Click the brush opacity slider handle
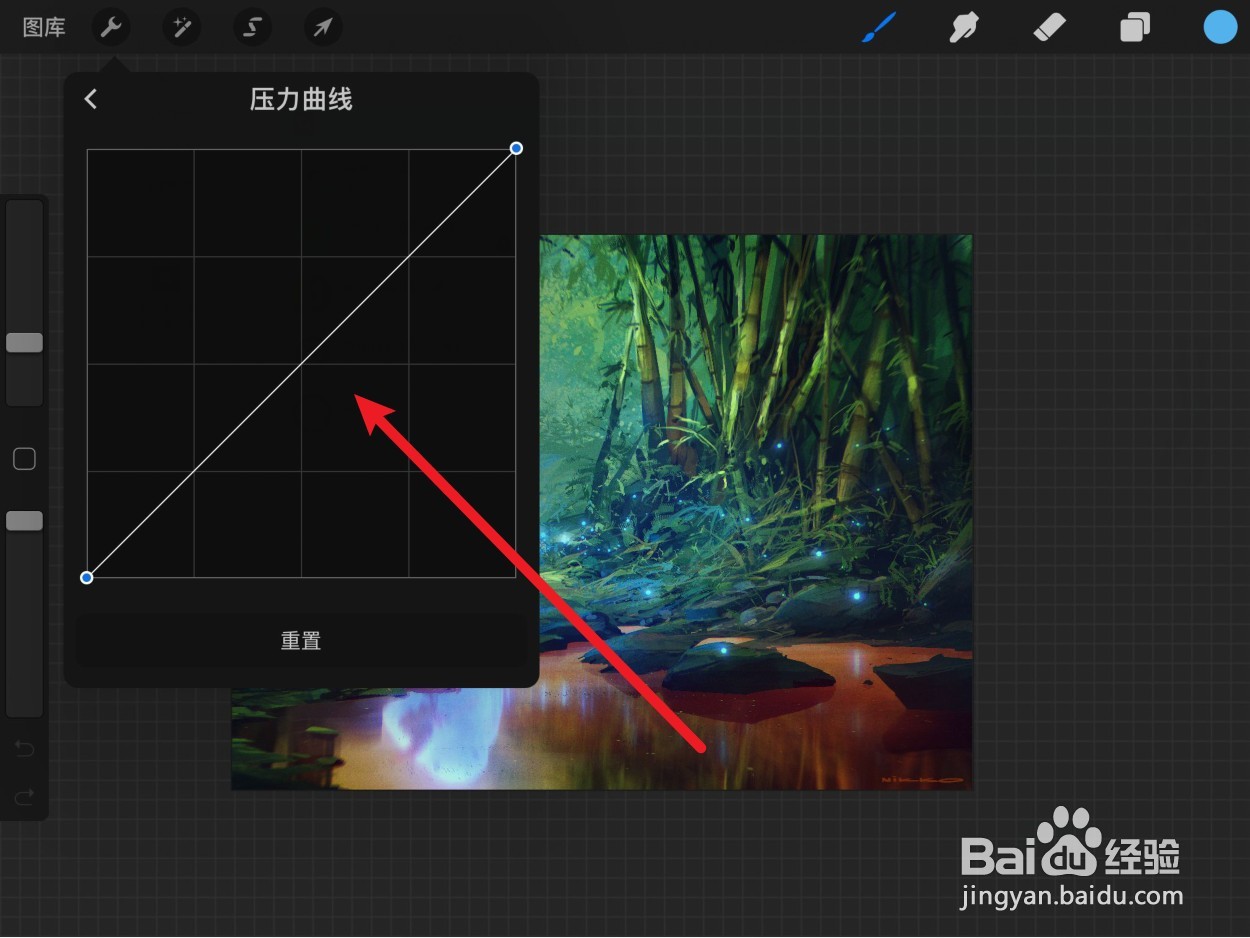Viewport: 1250px width, 938px height. (24, 520)
